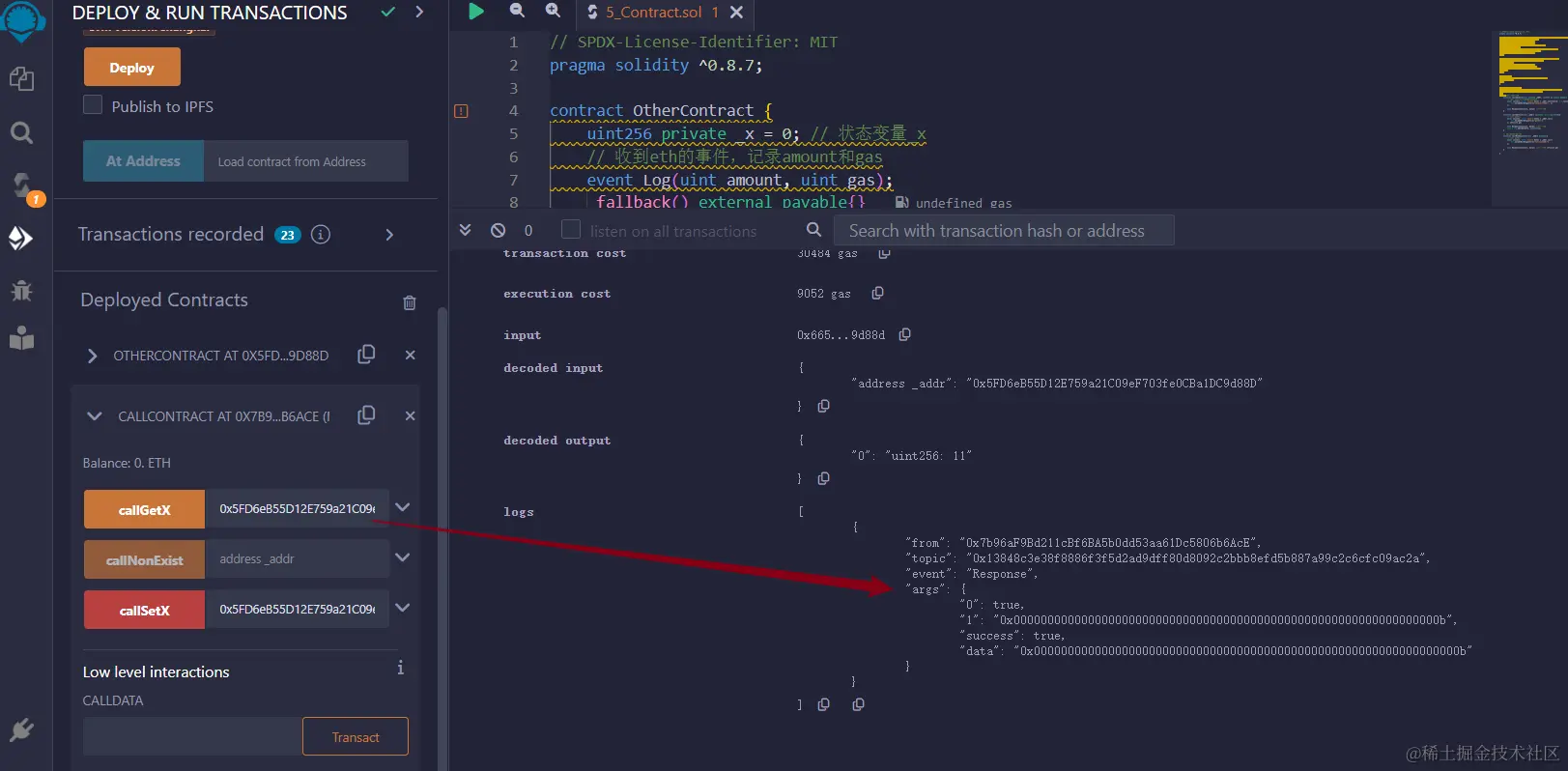
Task: Toggle Publish to IPFS checkbox
Action: coord(93,105)
